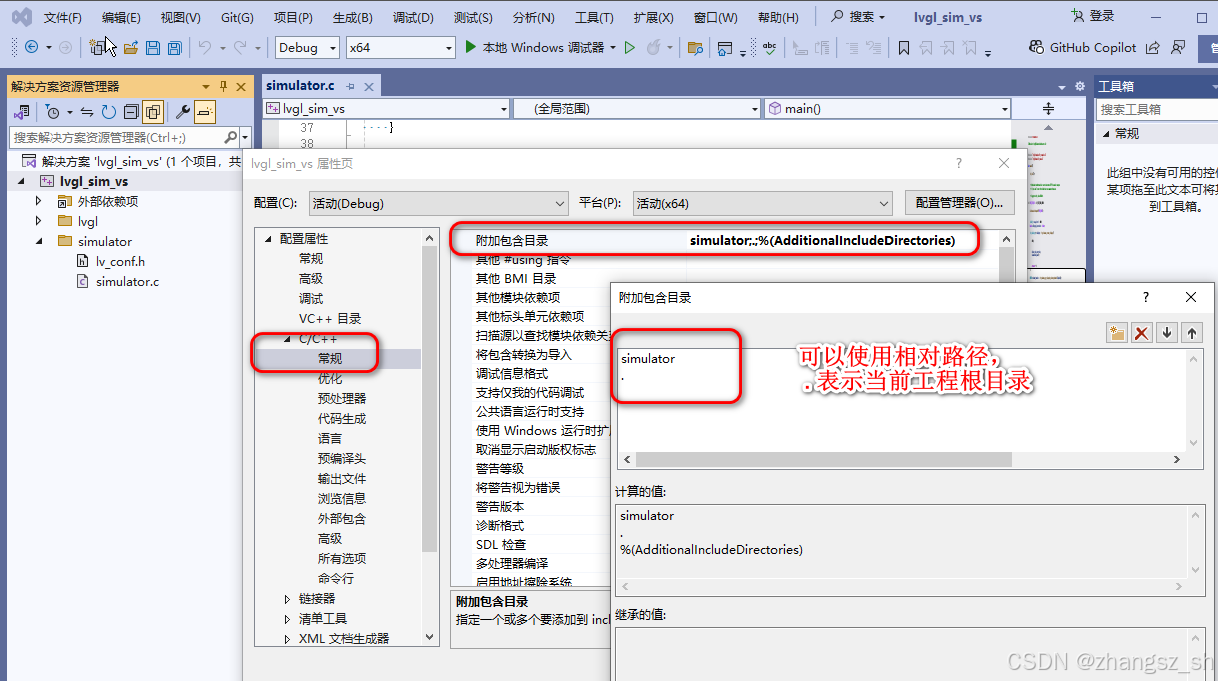Move include line up with arrow icon
1218x681 pixels.
pos(1191,333)
